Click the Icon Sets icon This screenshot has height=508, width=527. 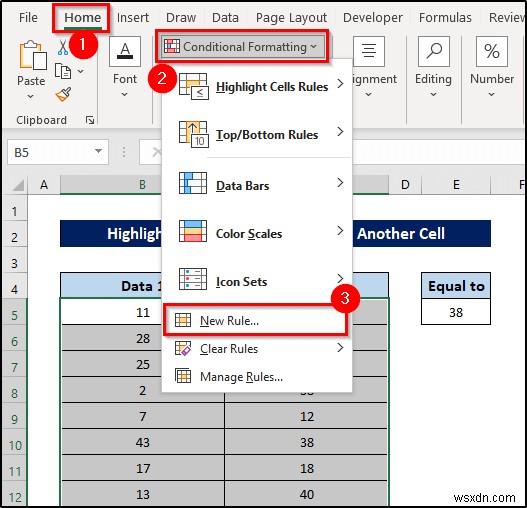(193, 279)
